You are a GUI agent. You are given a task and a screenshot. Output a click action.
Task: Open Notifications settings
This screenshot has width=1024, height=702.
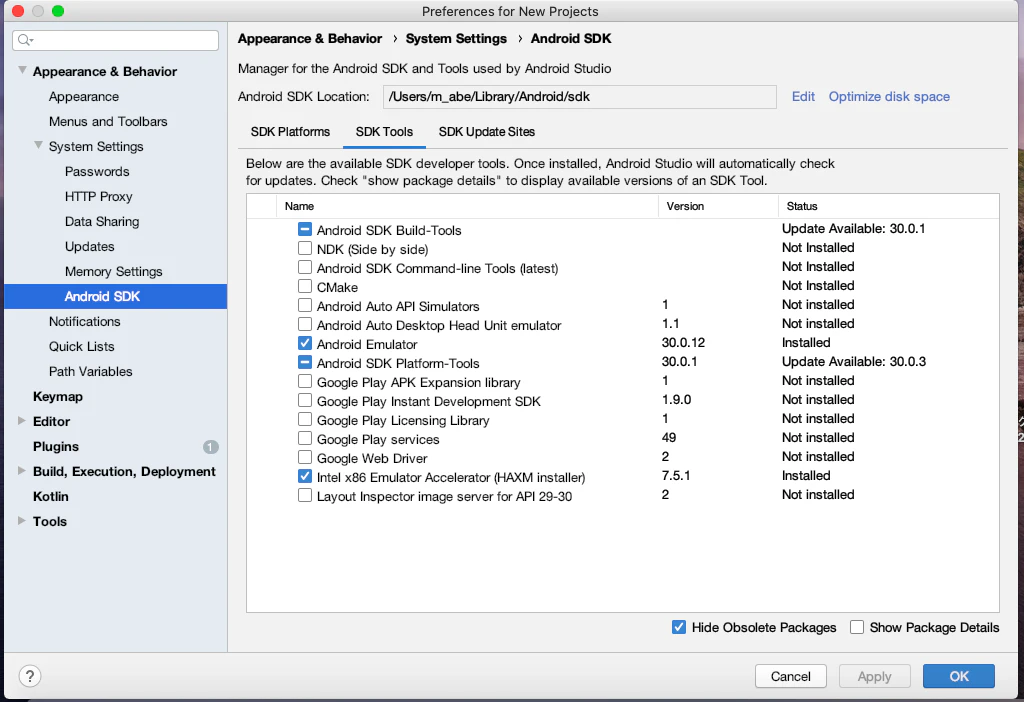point(85,321)
